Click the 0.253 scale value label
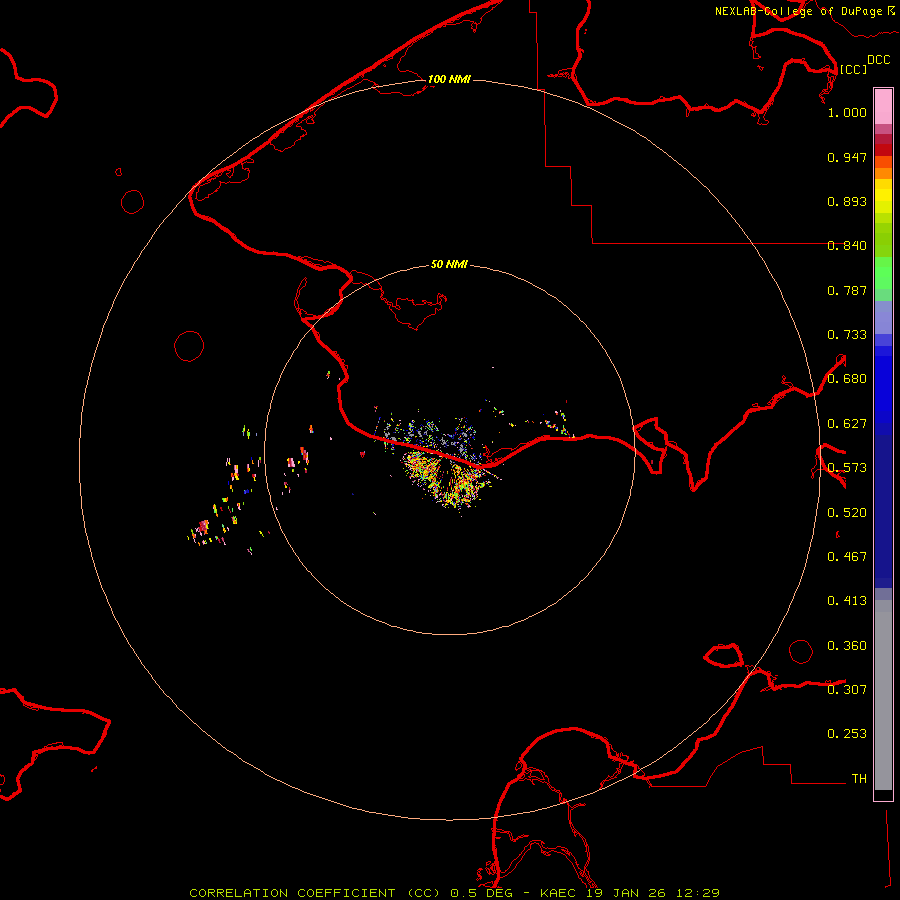This screenshot has width=900, height=900. 847,734
